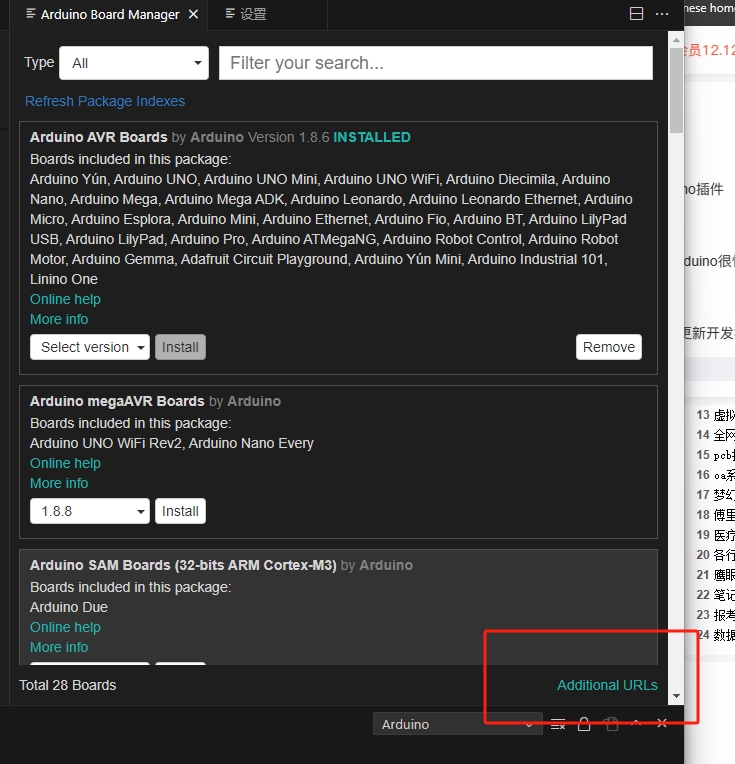Screen dimensions: 735x764
Task: Click Refresh Package Indexes link
Action: [105, 101]
